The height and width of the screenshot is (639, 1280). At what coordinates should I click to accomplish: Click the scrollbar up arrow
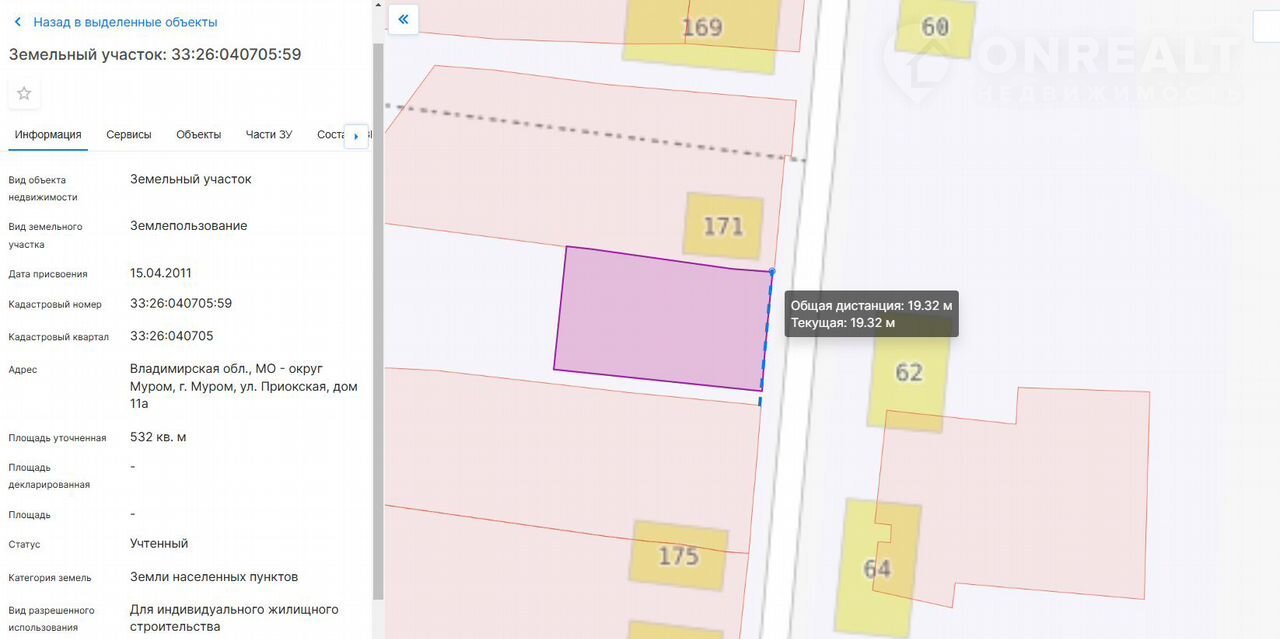point(378,5)
